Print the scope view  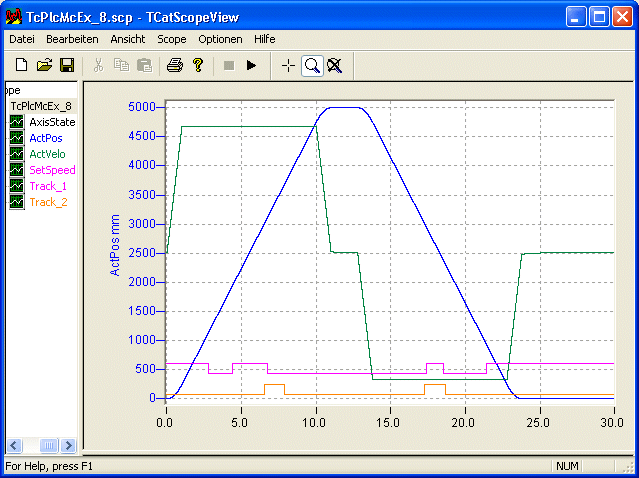tap(175, 65)
